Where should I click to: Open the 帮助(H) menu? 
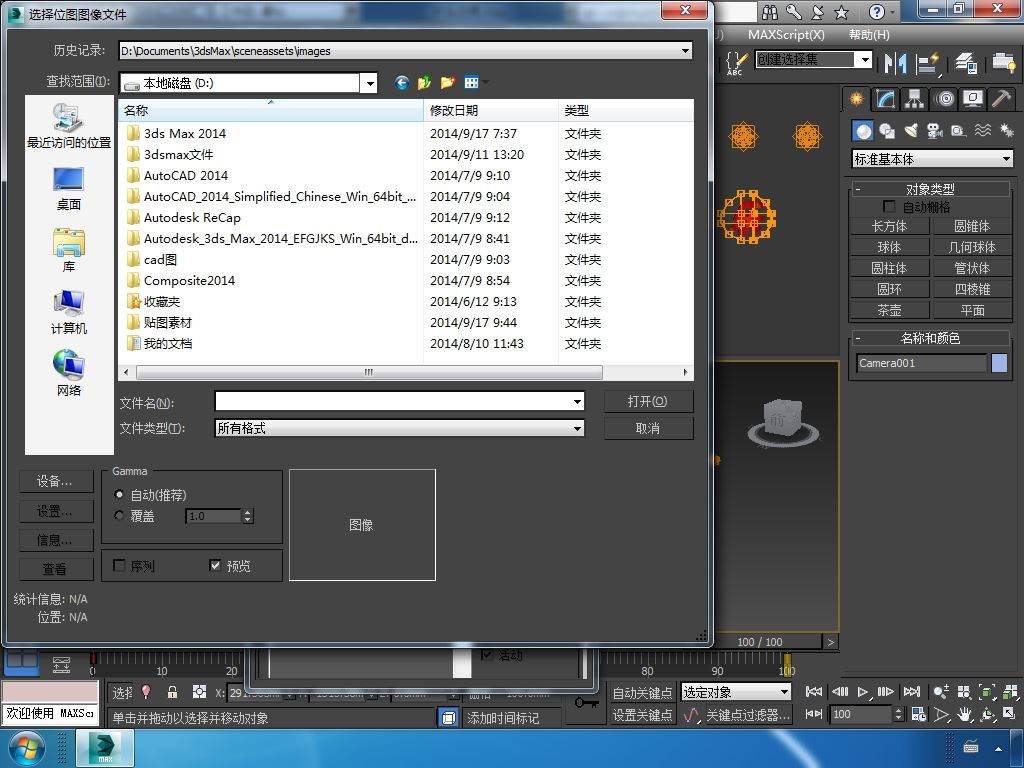point(869,35)
